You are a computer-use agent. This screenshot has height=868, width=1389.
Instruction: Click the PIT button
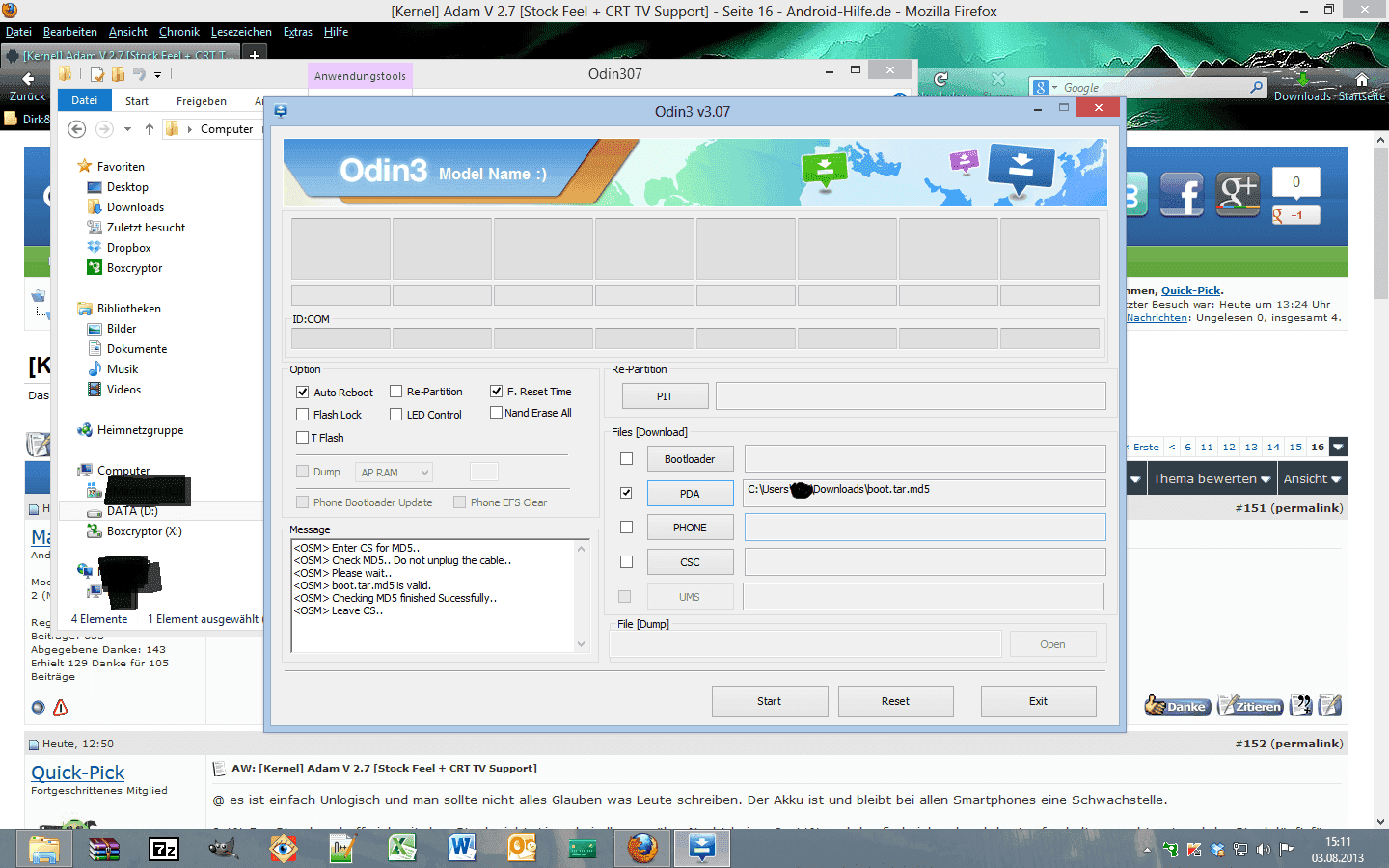coord(665,396)
